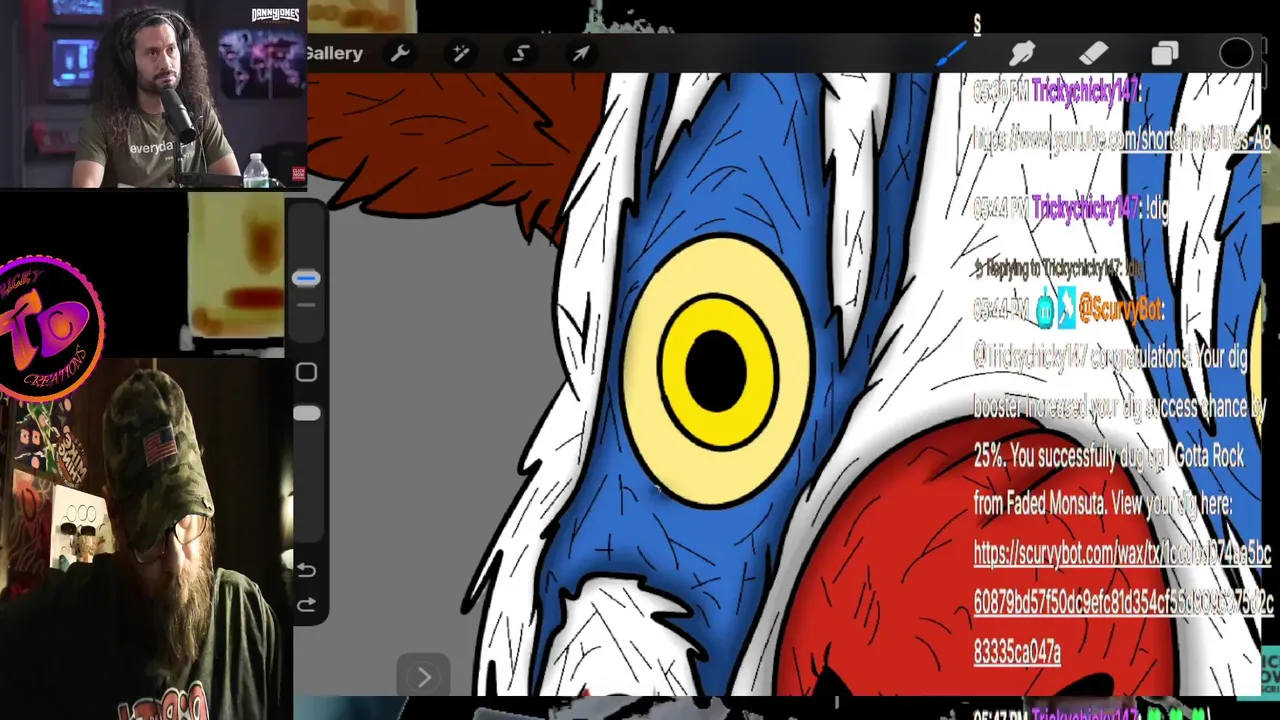The height and width of the screenshot is (720, 1280).
Task: Adjust the brush opacity slider handle
Action: click(x=306, y=413)
